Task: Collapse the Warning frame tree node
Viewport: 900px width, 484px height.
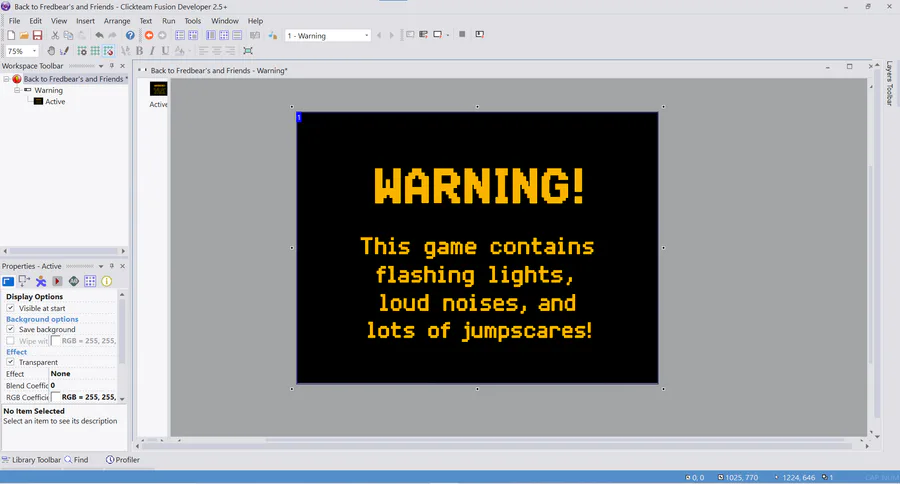Action: coord(17,90)
